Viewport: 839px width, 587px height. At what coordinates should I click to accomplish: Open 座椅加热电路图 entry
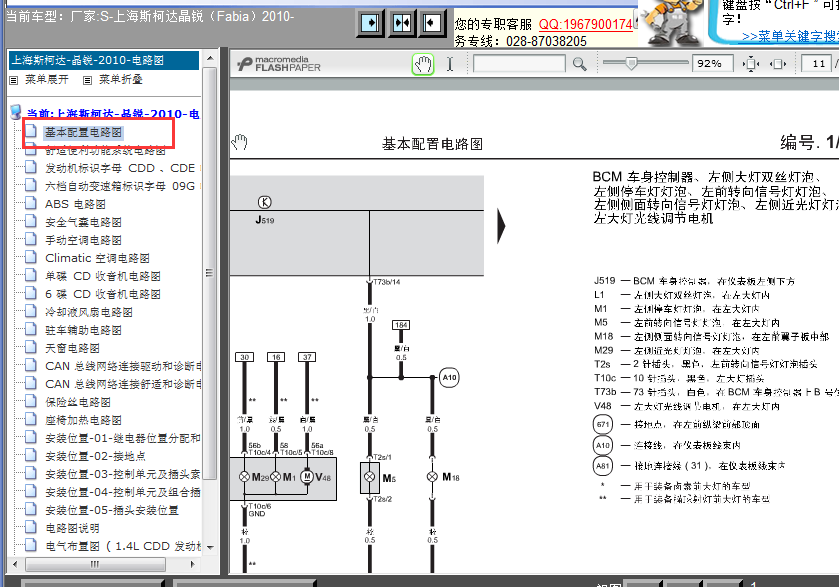83,420
